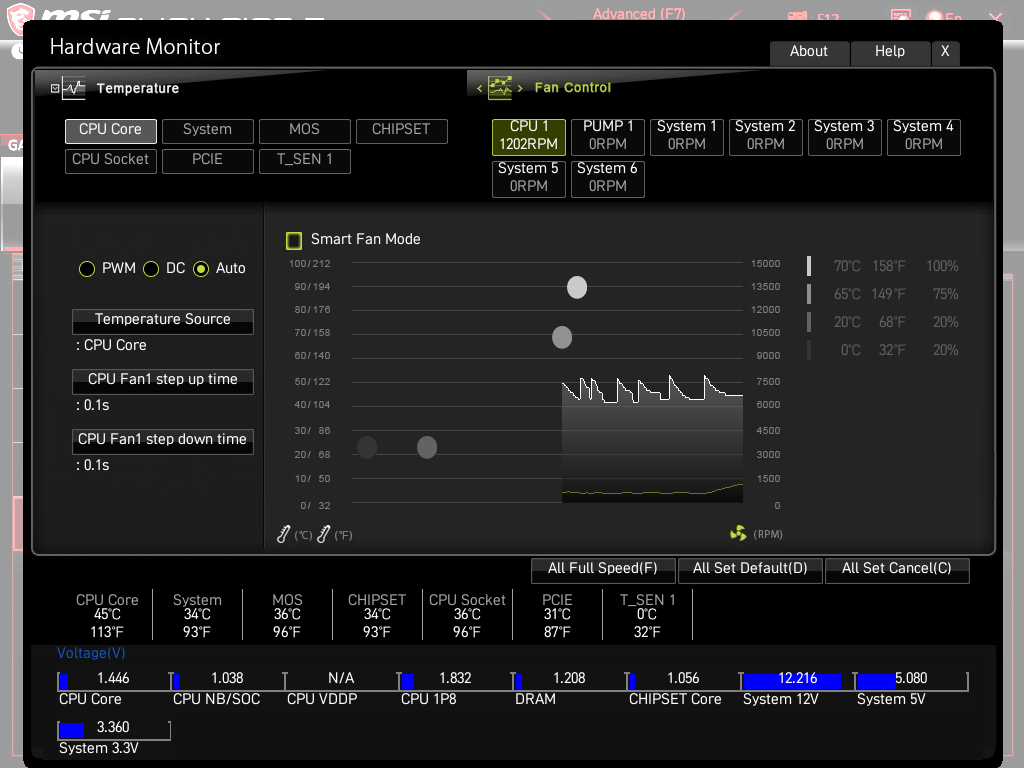Image resolution: width=1024 pixels, height=768 pixels.
Task: Choose the CPU 1 fan at 1202RPM
Action: pos(528,136)
